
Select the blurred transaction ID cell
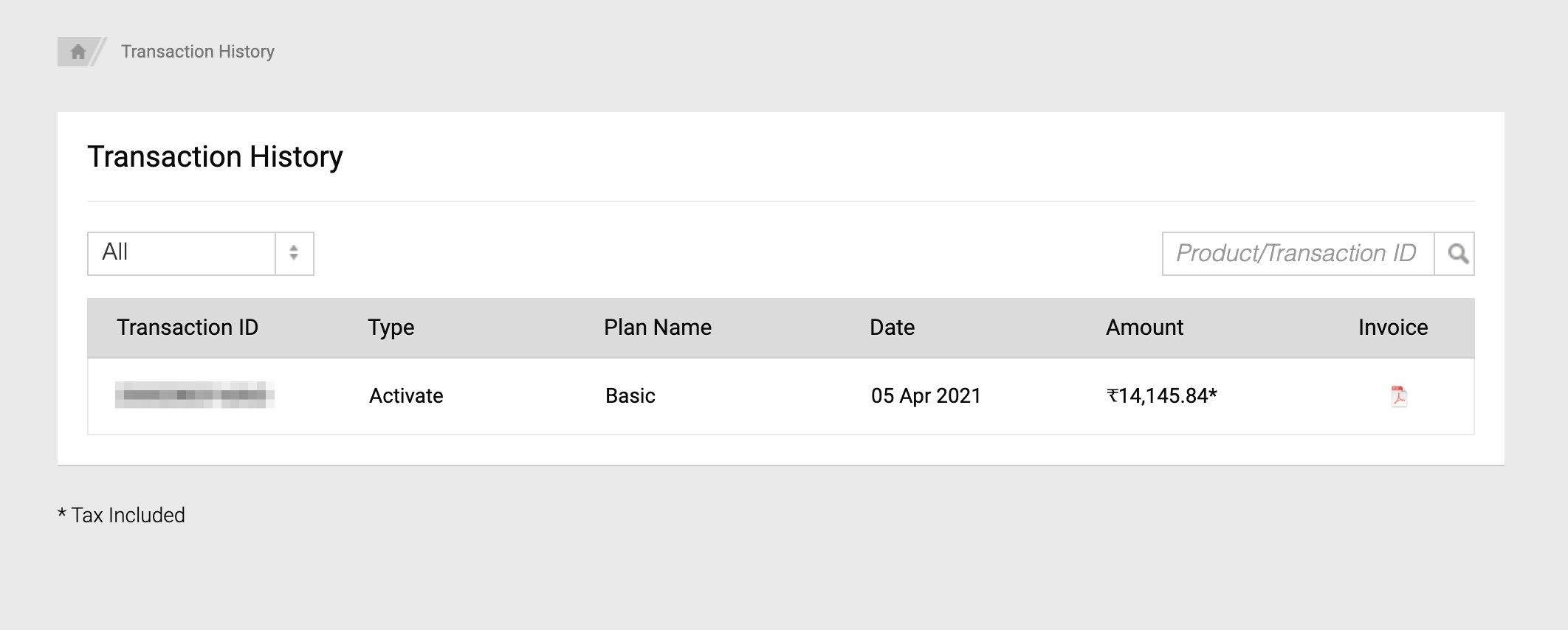tap(195, 395)
